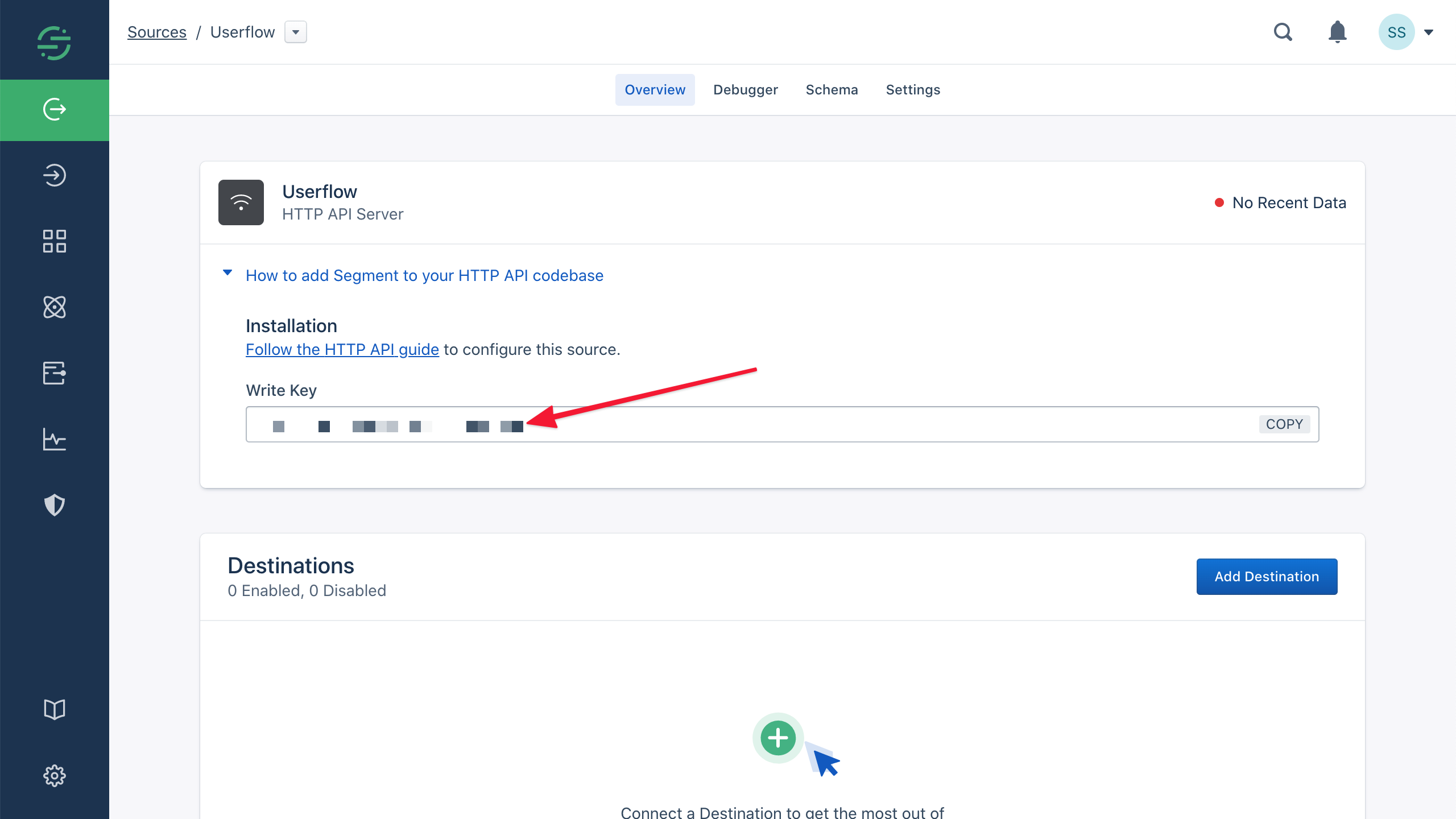
Task: Open the line chart usage icon in sidebar
Action: coord(55,439)
